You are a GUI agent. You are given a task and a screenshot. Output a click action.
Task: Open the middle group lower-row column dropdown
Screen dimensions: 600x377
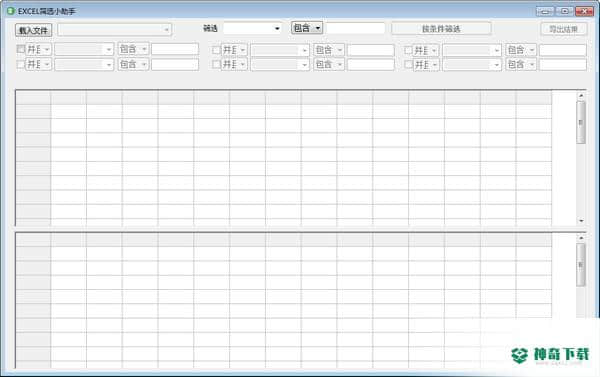280,65
